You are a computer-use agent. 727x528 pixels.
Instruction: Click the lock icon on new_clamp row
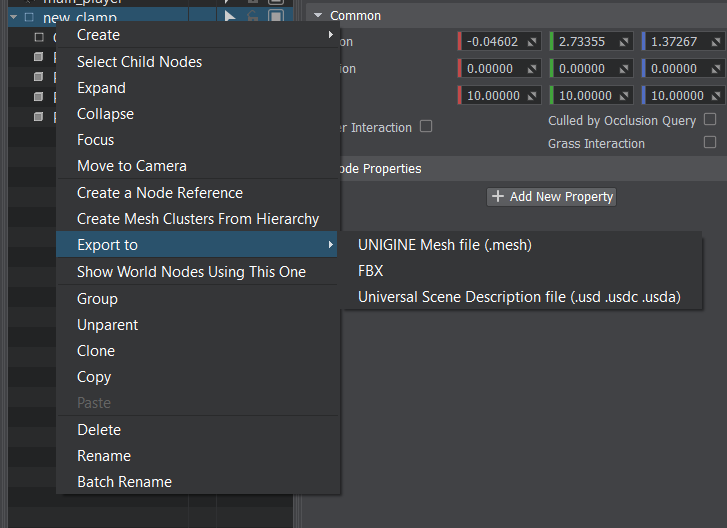(253, 17)
